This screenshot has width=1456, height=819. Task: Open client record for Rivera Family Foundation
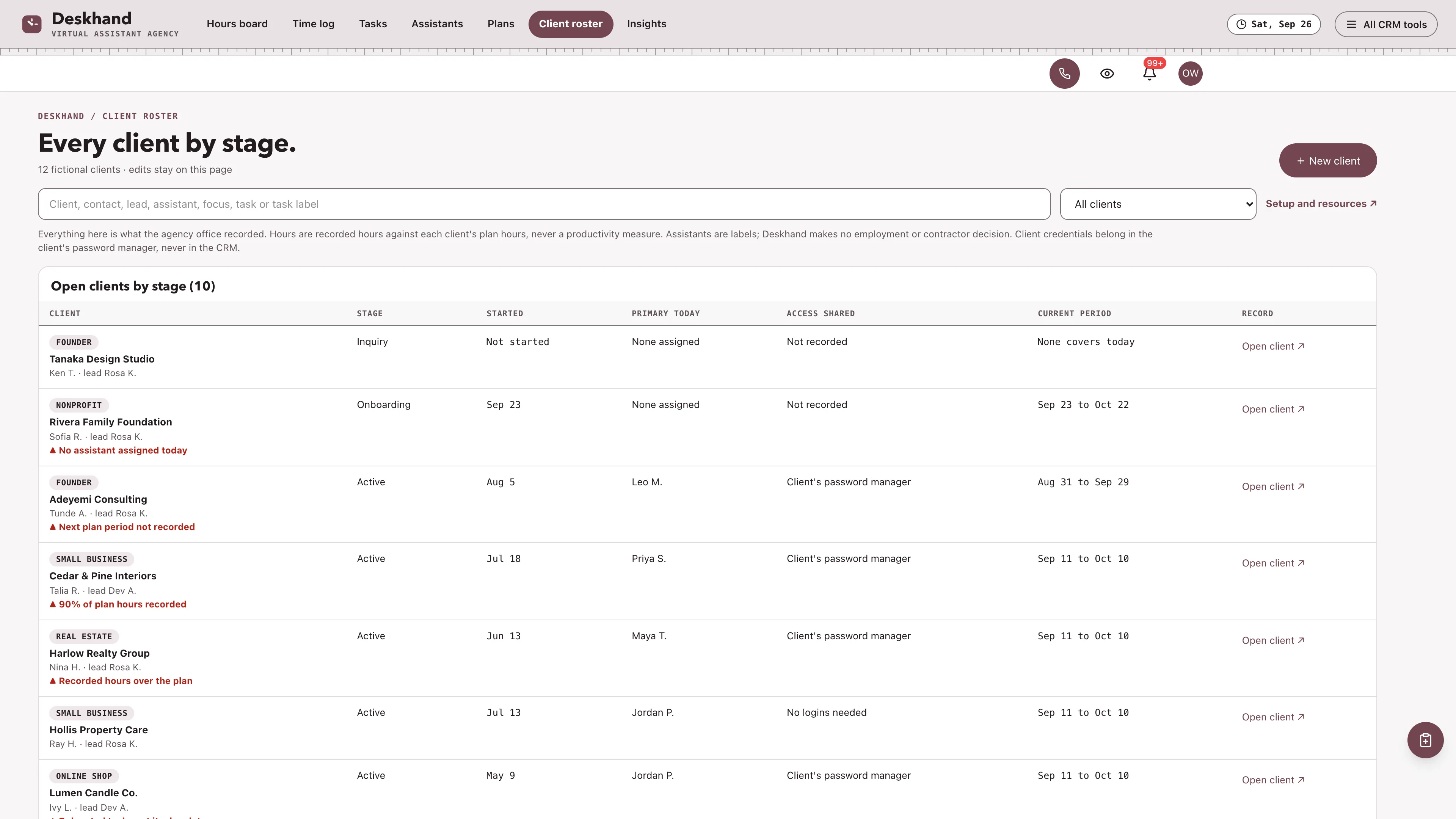pos(1273,409)
